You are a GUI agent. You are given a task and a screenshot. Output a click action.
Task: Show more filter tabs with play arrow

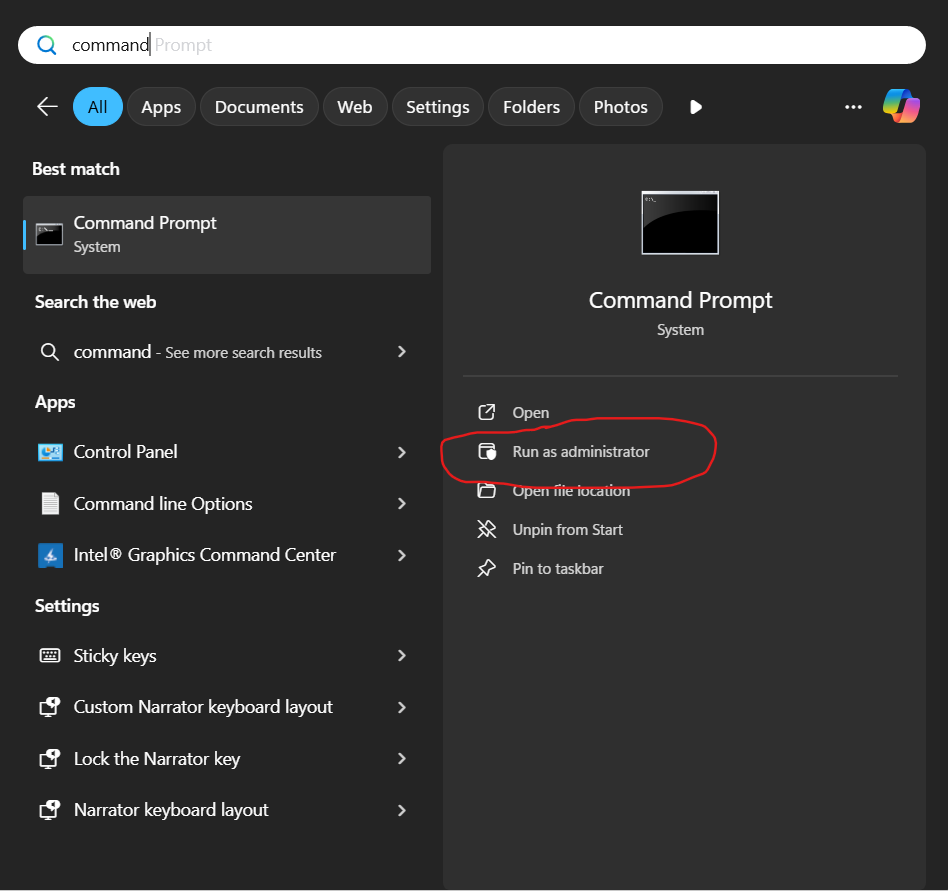click(696, 107)
